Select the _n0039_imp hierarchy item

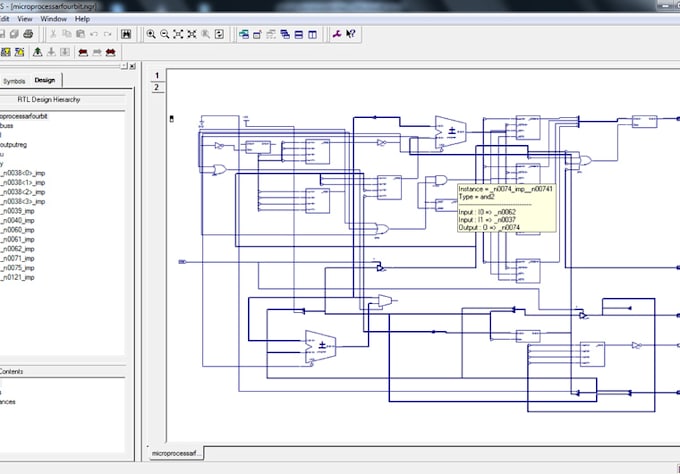point(18,211)
